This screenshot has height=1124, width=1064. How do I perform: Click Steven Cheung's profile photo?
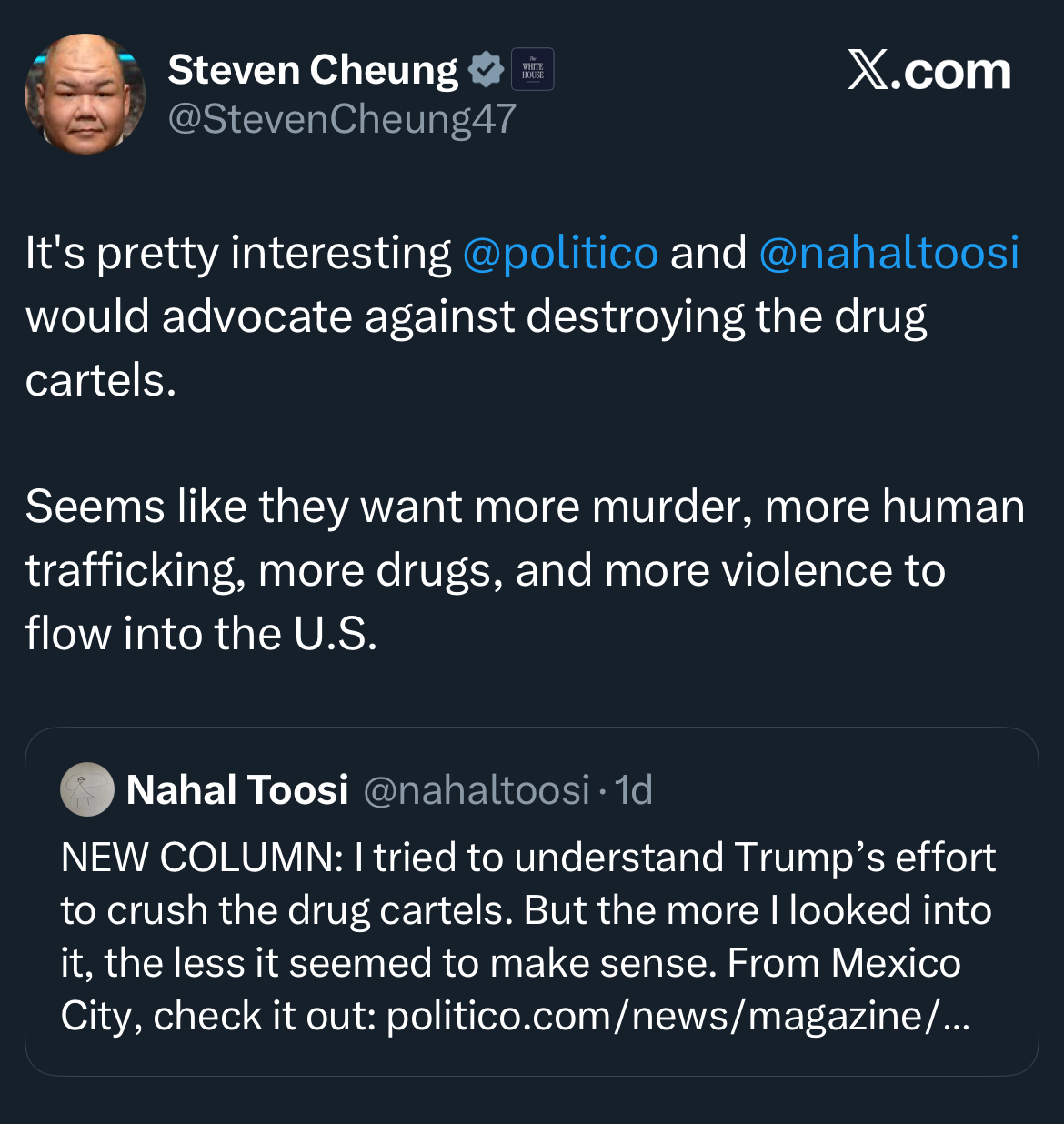[85, 95]
